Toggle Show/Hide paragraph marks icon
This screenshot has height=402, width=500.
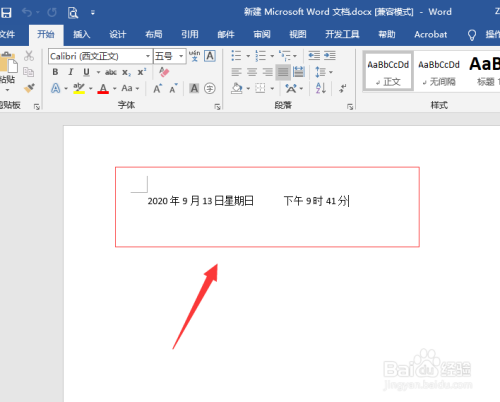click(x=343, y=88)
